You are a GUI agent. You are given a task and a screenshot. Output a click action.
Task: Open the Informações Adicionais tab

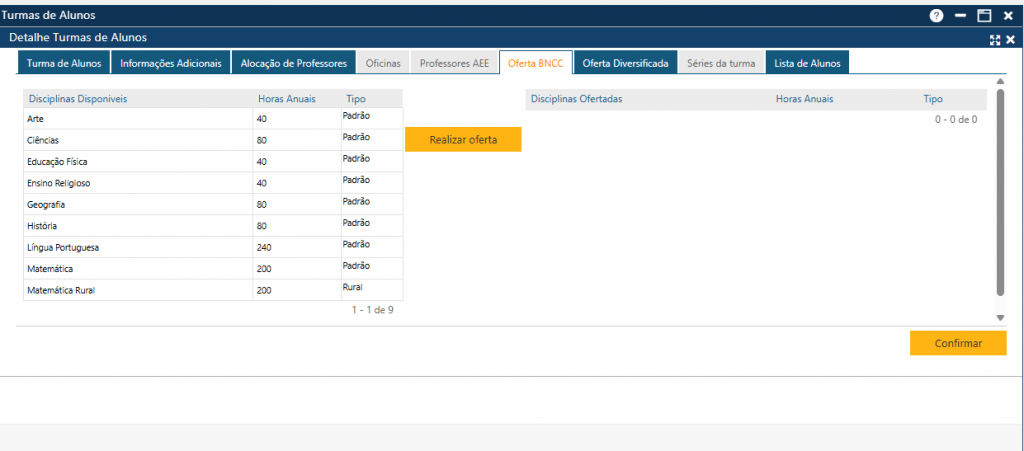coord(171,63)
